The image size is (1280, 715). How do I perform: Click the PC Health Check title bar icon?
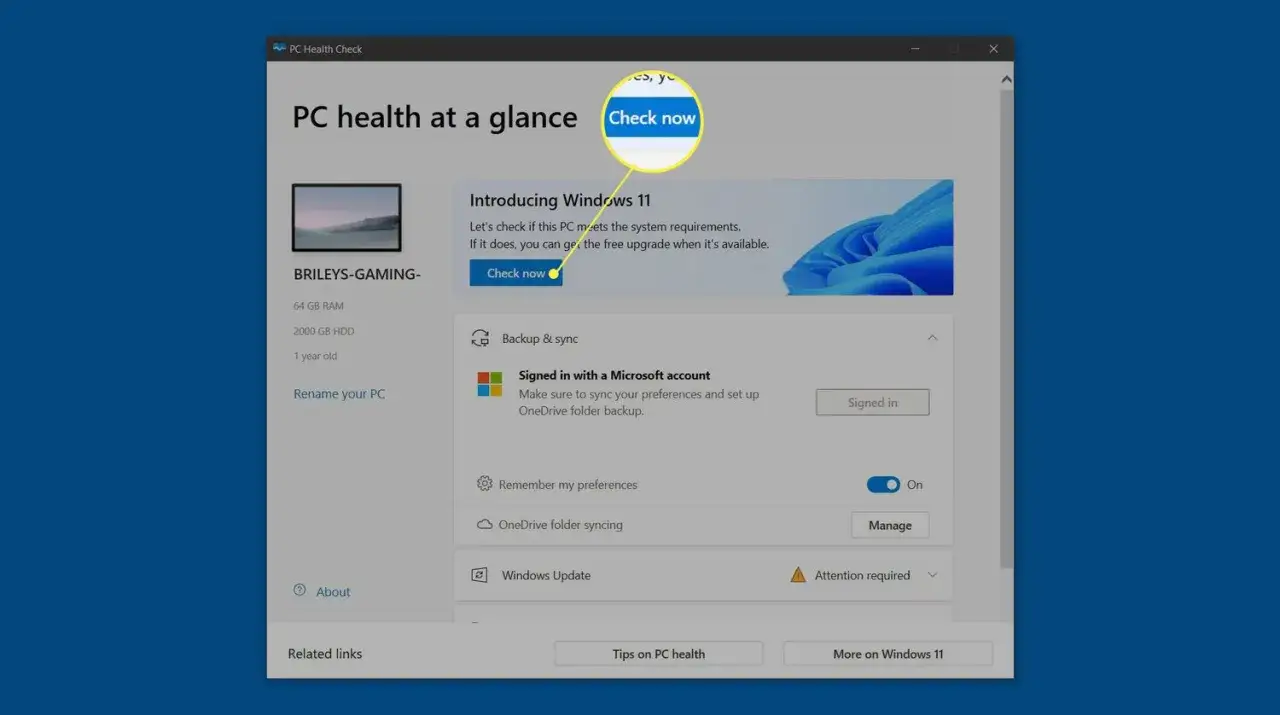point(279,48)
